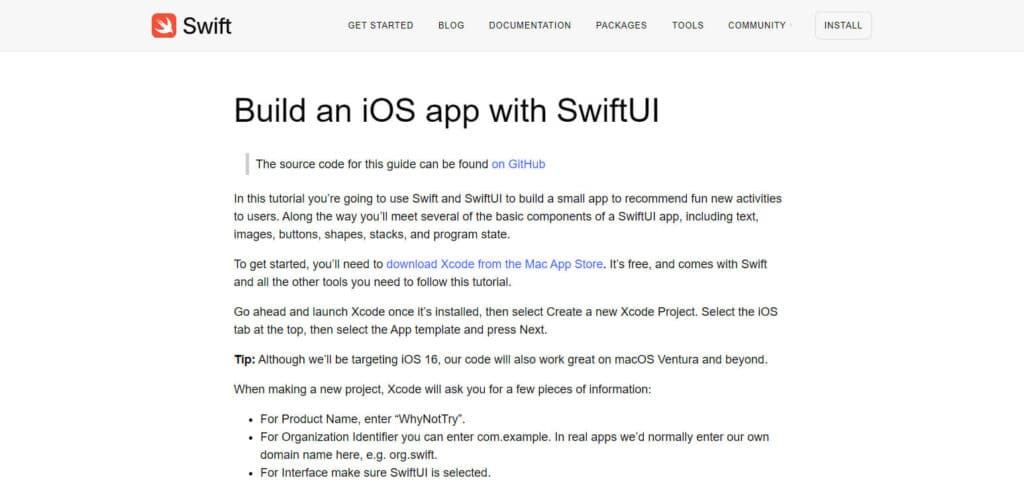Viewport: 1024px width, 484px height.
Task: Click the WhyNotTry product name bullet
Action: (x=362, y=419)
